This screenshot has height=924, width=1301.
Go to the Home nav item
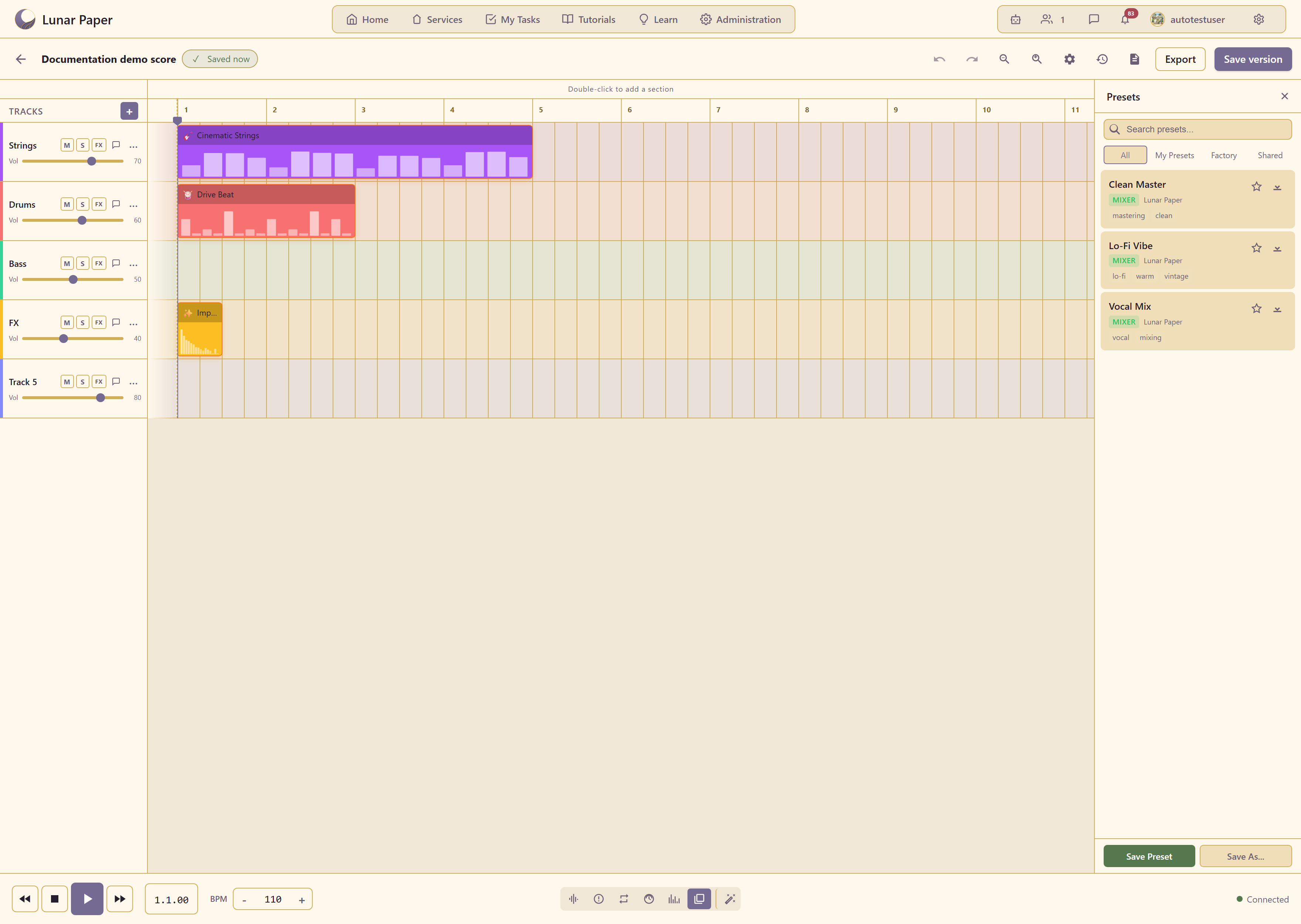tap(367, 19)
